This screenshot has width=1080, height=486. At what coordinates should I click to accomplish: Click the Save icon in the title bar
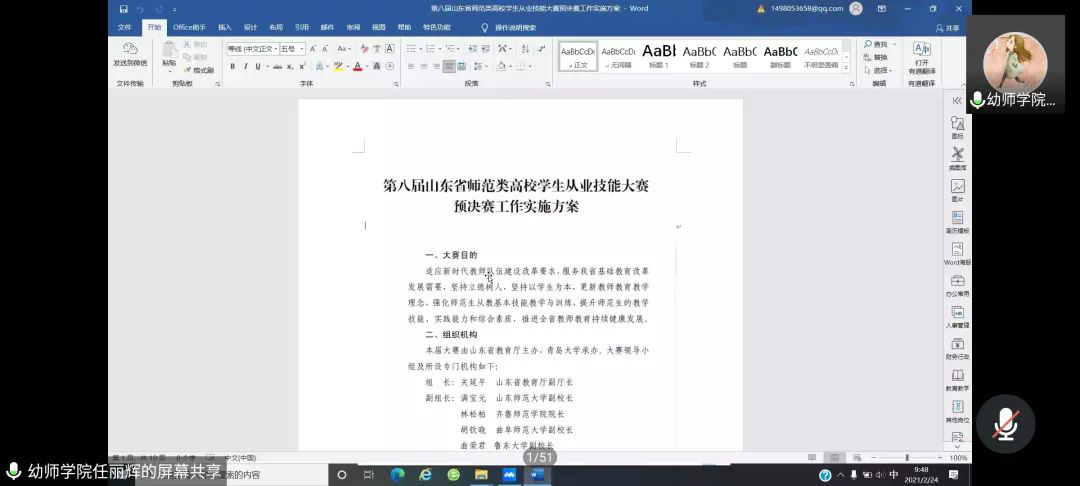coord(122,9)
